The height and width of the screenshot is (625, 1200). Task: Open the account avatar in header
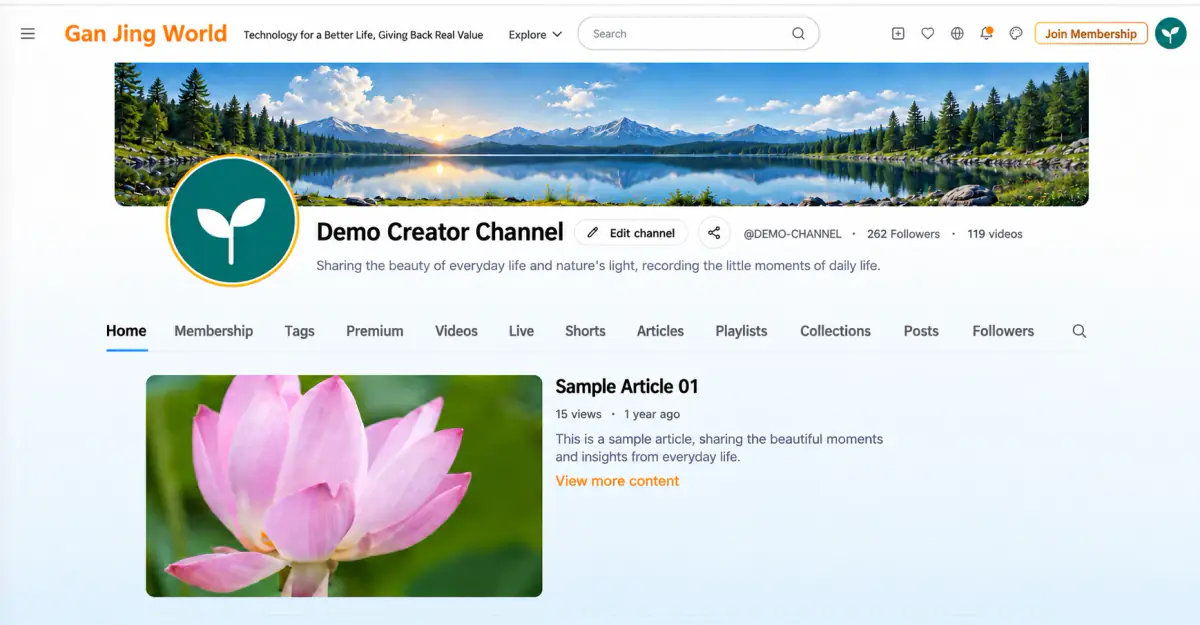tap(1171, 33)
